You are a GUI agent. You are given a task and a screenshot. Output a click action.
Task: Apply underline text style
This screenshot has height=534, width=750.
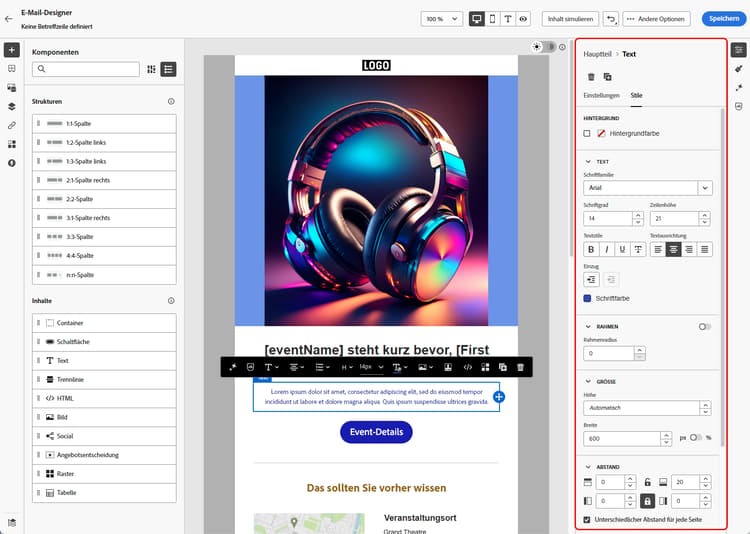[622, 249]
